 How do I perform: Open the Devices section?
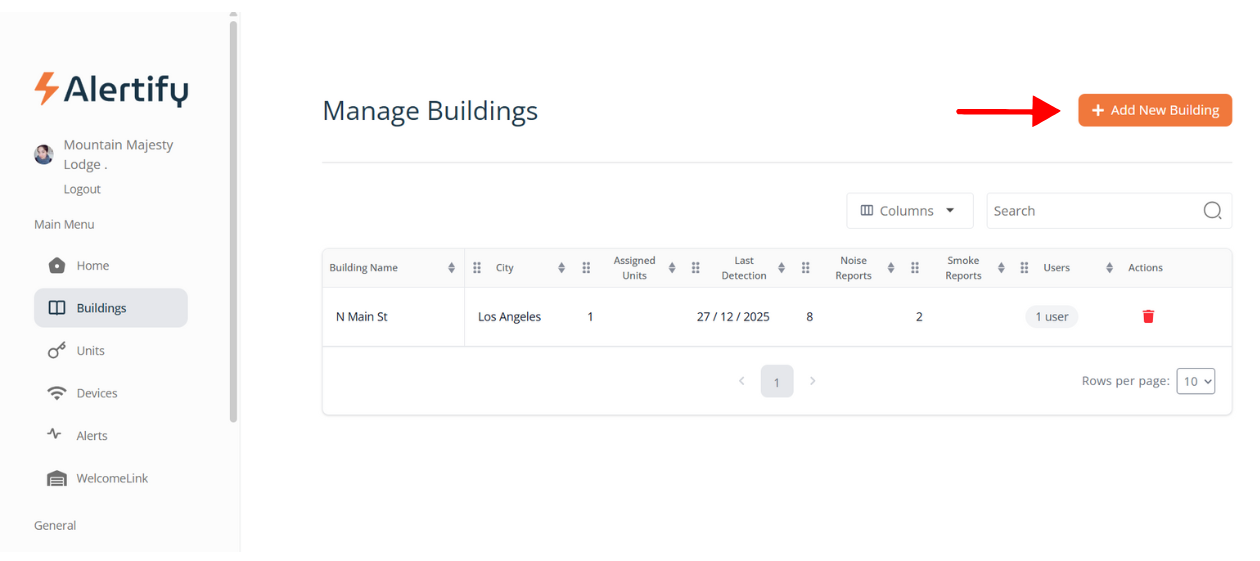tap(96, 394)
